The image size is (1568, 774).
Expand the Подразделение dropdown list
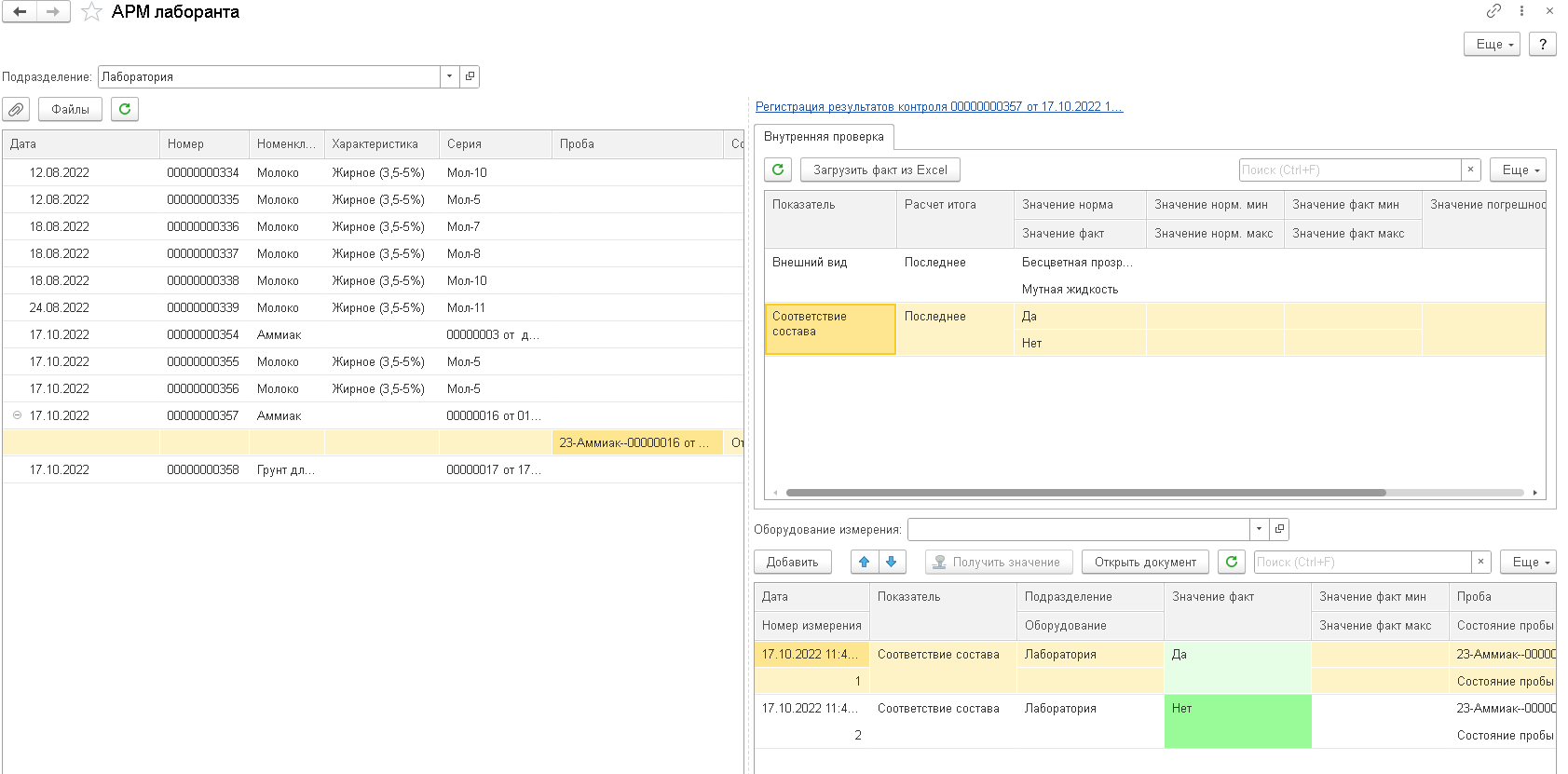[x=449, y=76]
